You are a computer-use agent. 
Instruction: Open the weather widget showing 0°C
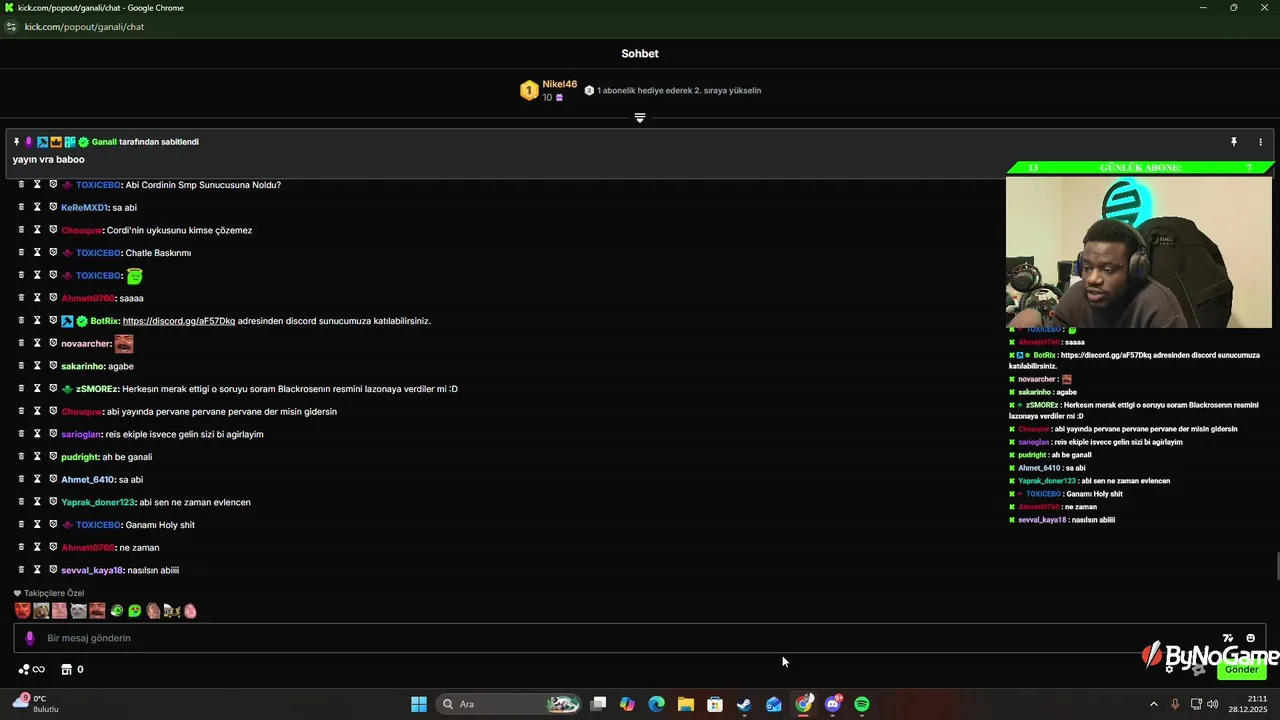[x=35, y=704]
